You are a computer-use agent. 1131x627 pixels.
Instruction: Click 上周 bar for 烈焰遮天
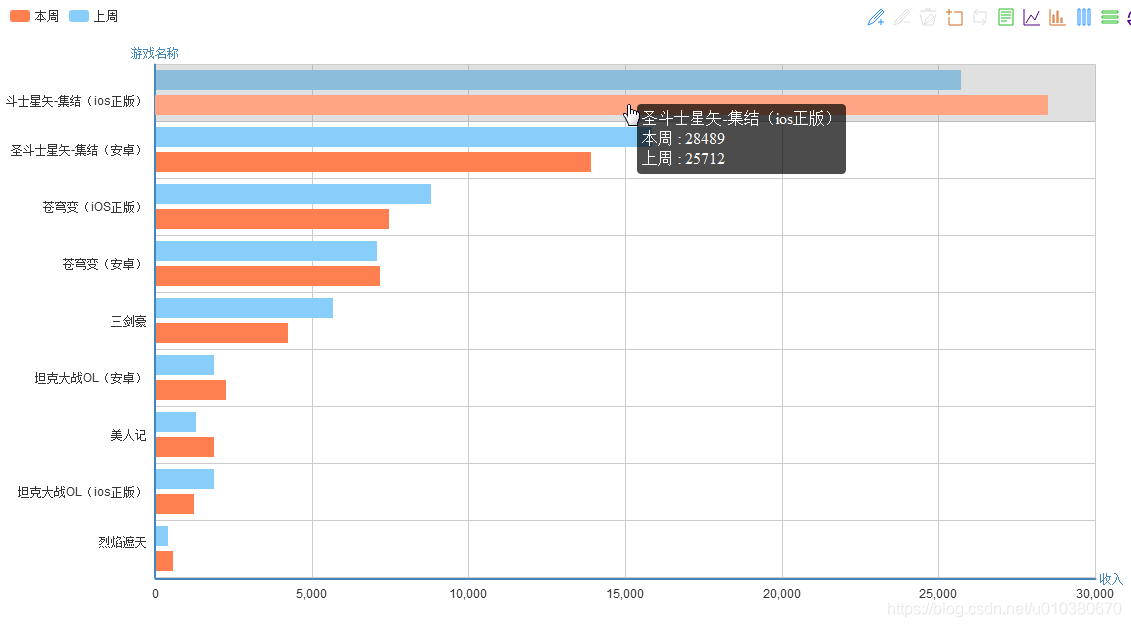click(162, 536)
